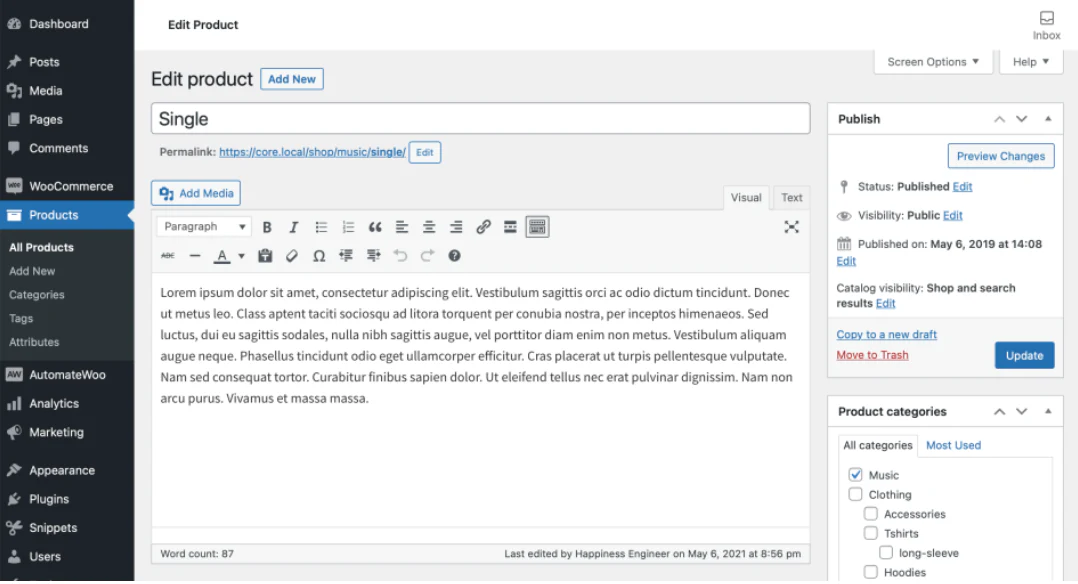Insert a blockquote
The width and height of the screenshot is (1078, 584).
tap(375, 226)
